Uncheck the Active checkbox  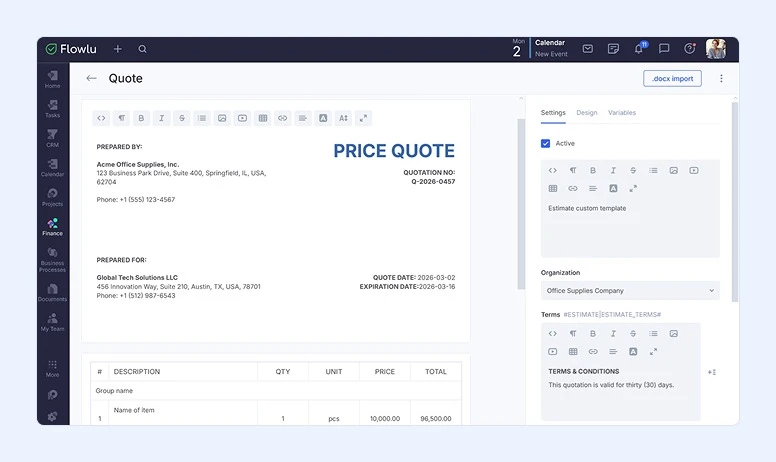pos(546,143)
